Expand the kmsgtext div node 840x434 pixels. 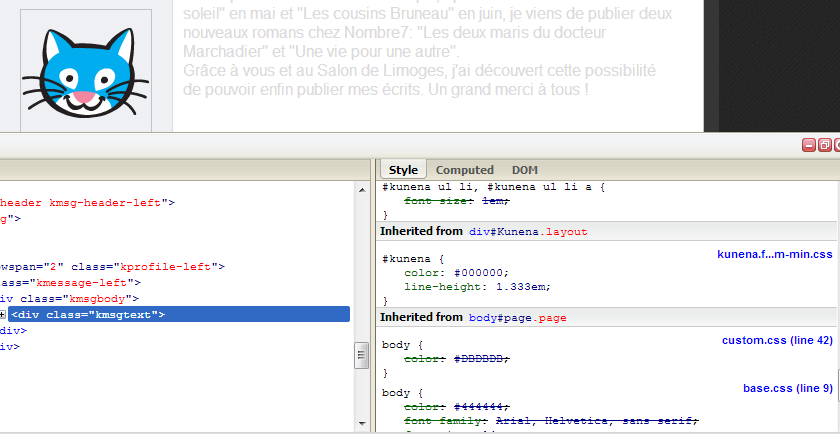tap(3, 315)
